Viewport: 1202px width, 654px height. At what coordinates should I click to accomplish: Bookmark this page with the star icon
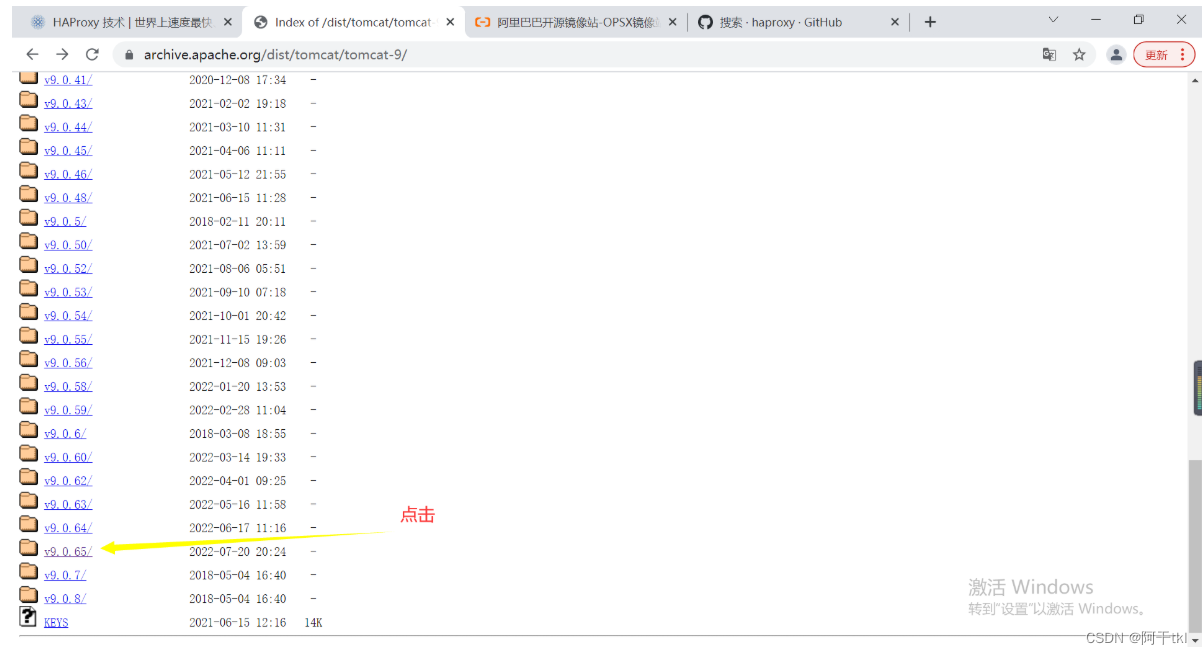[x=1079, y=55]
